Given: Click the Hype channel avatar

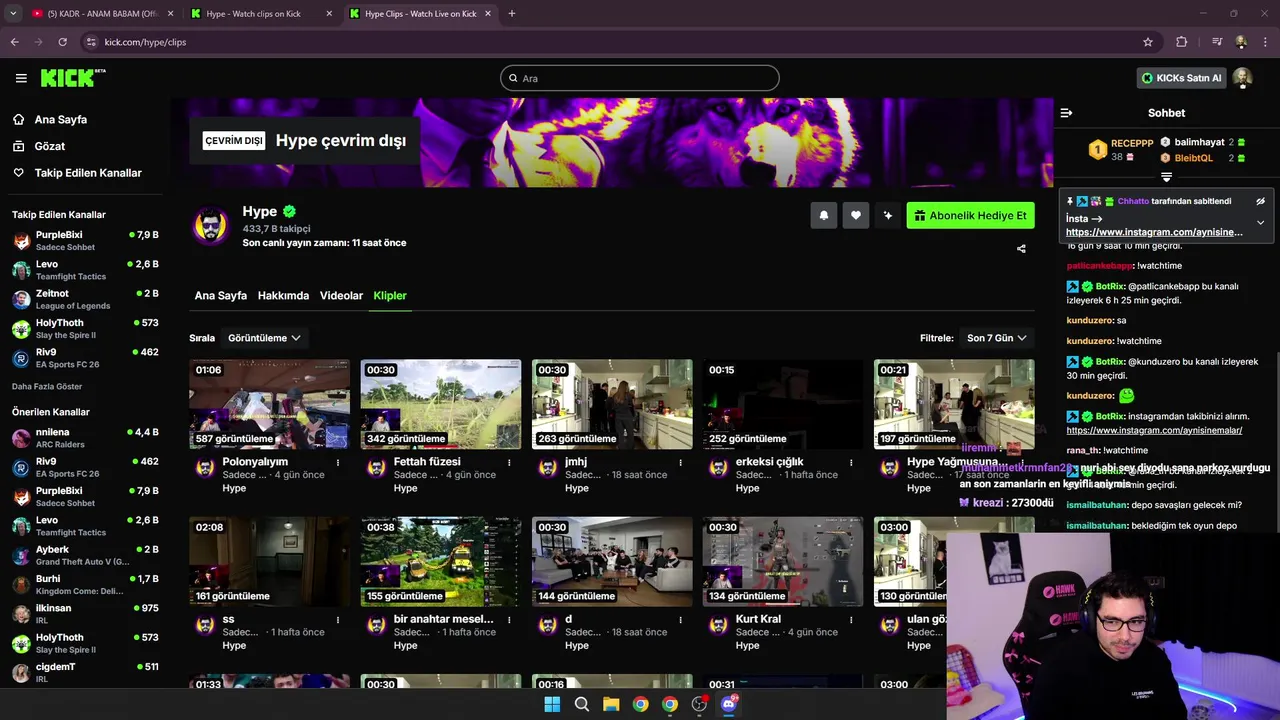Looking at the screenshot, I should [x=211, y=226].
